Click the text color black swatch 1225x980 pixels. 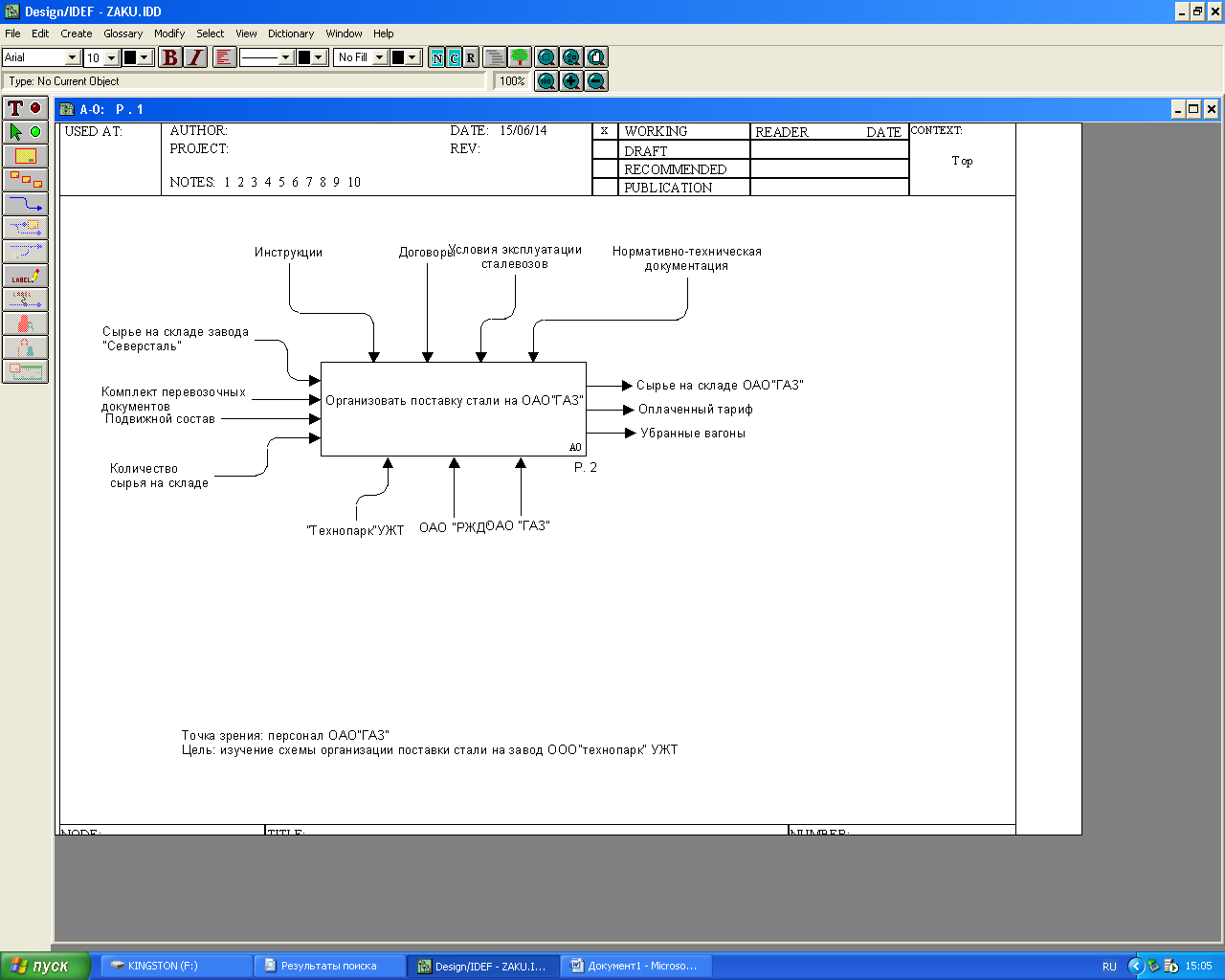pos(131,57)
